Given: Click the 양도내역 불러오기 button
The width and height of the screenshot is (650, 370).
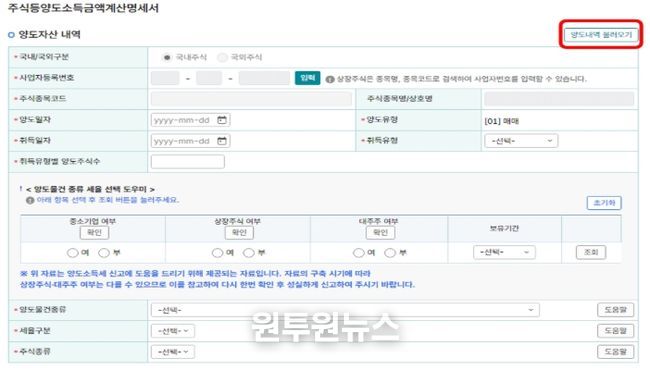Looking at the screenshot, I should tap(601, 35).
